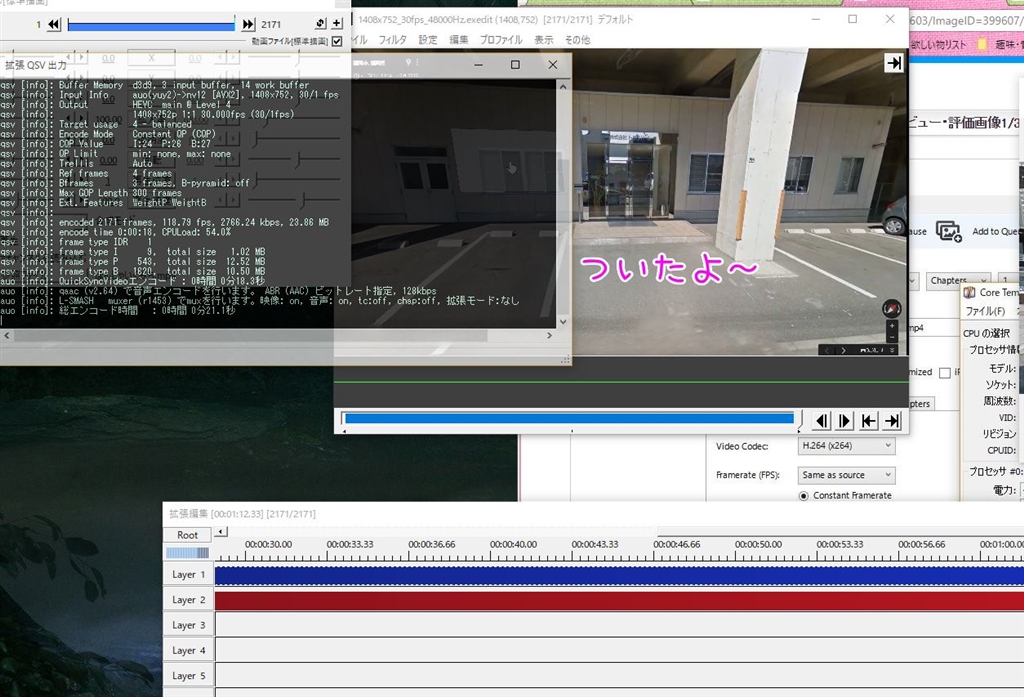1024x697 pixels.
Task: Click the timeline zoom scale bar
Action: coord(187,553)
